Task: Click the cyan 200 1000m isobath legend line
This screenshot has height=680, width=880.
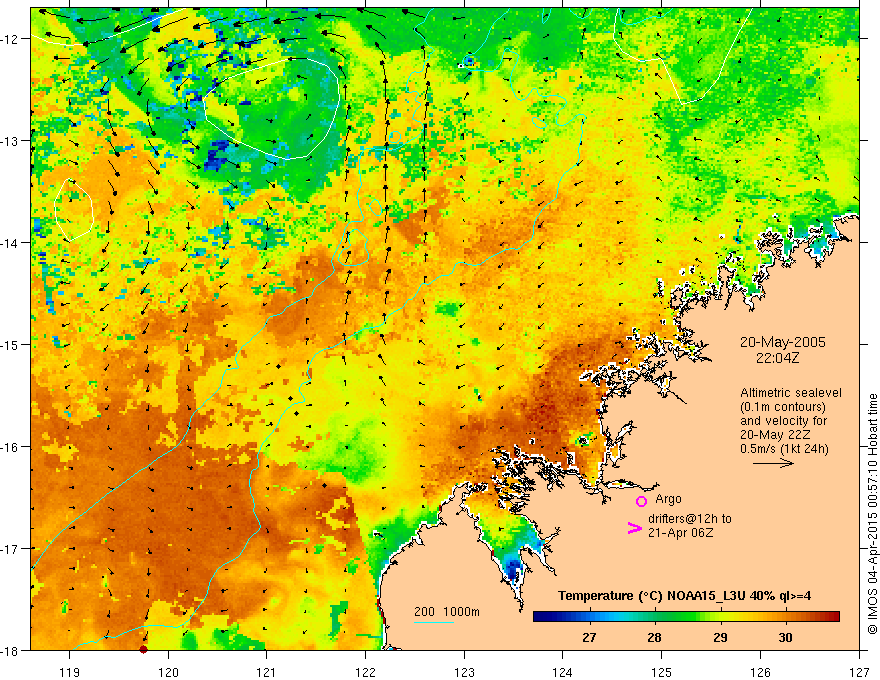Action: [x=434, y=622]
